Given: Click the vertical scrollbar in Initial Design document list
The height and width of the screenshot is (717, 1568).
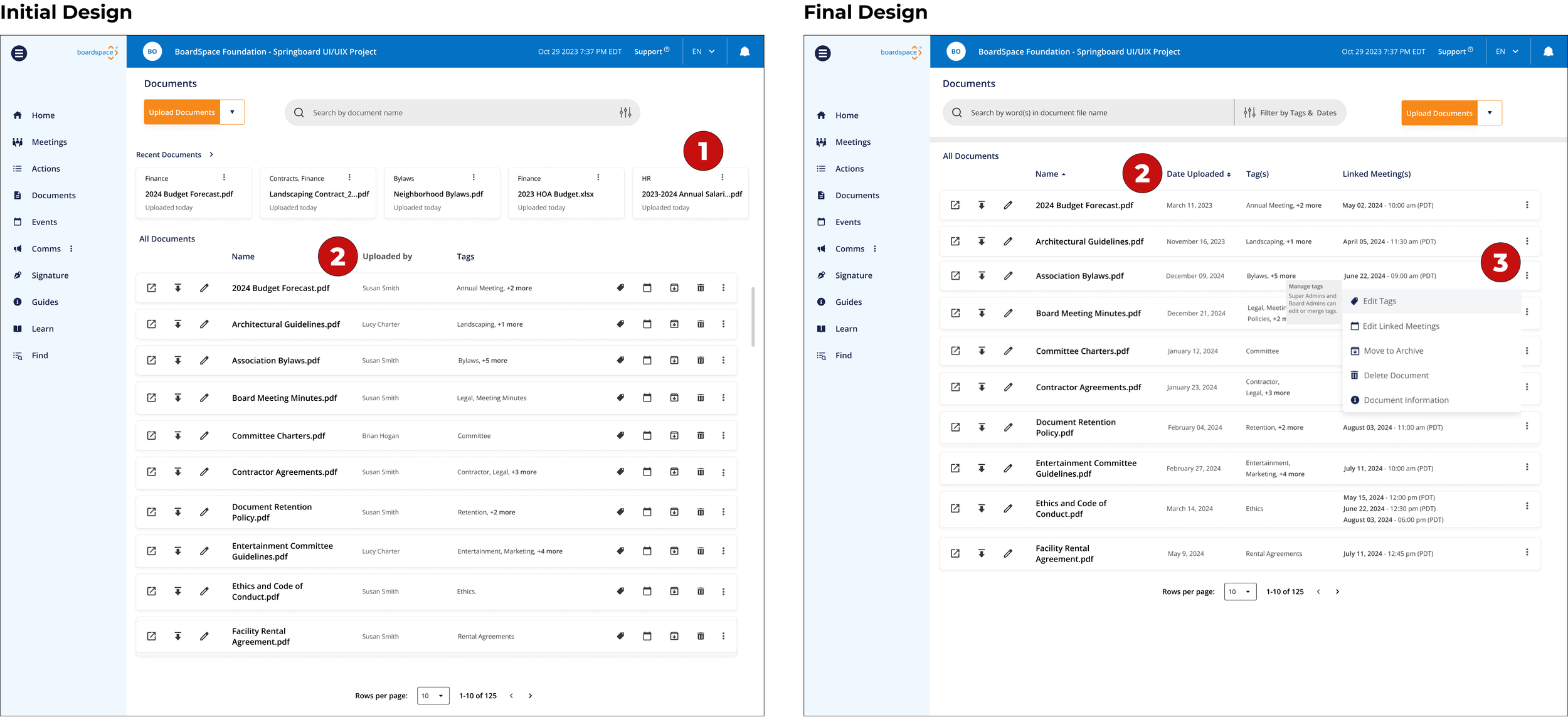Looking at the screenshot, I should click(753, 317).
